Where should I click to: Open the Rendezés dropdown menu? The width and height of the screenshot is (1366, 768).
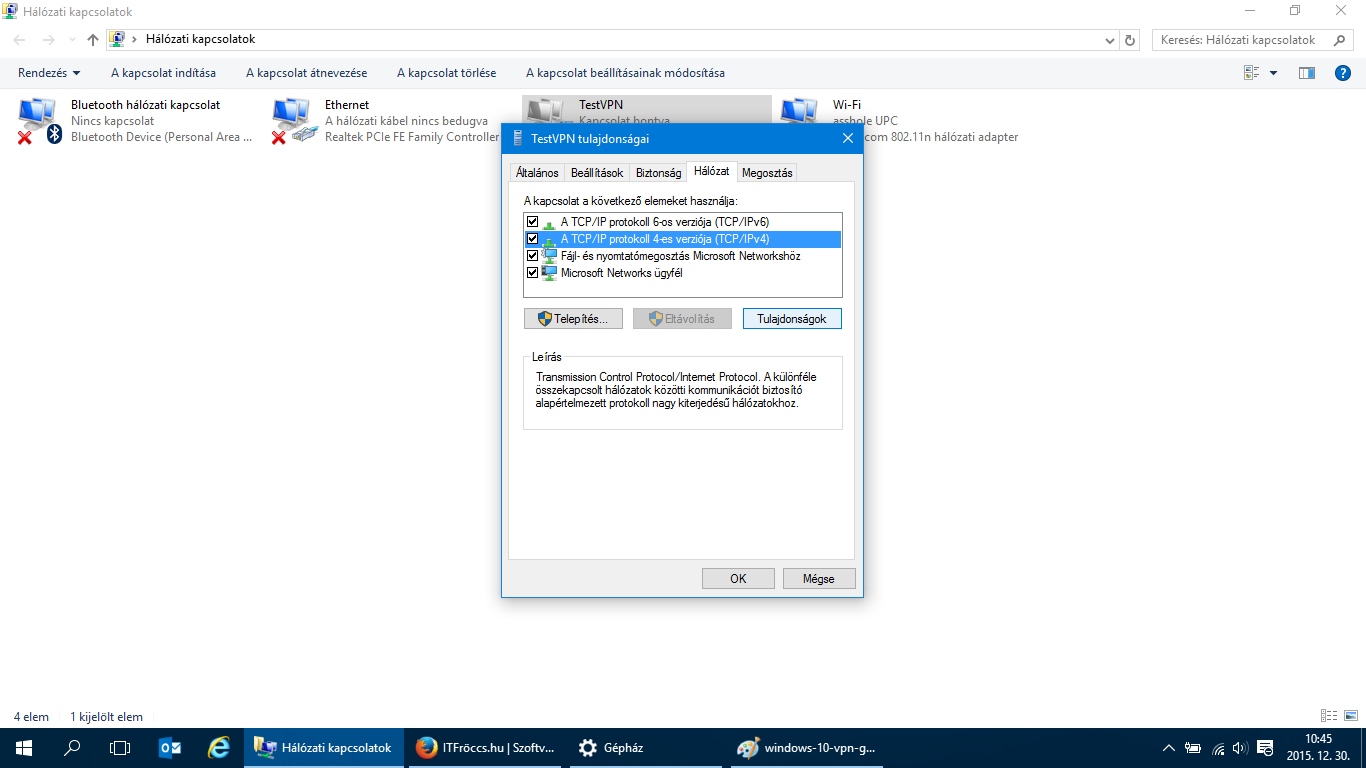coord(49,73)
